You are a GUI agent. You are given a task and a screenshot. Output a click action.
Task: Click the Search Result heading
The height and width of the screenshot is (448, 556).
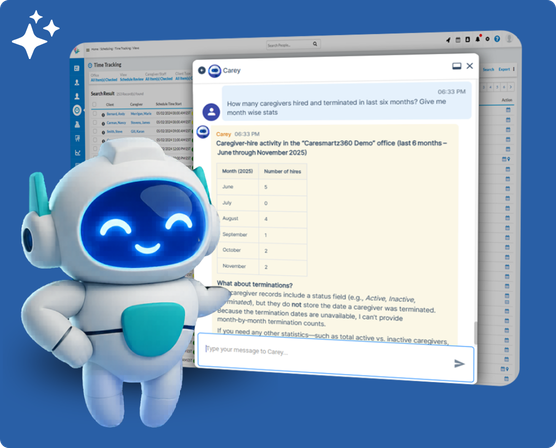coord(102,94)
